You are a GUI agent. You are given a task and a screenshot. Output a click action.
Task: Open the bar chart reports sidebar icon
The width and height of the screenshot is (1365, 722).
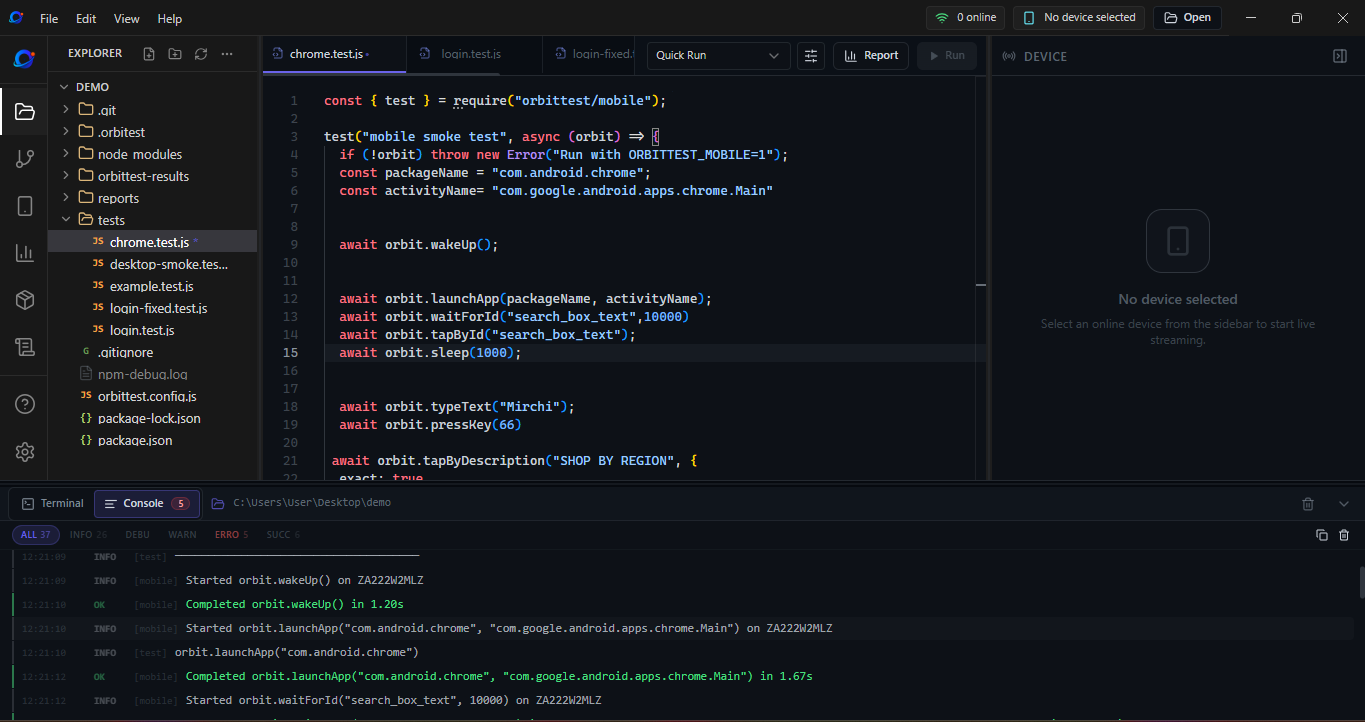[x=25, y=253]
